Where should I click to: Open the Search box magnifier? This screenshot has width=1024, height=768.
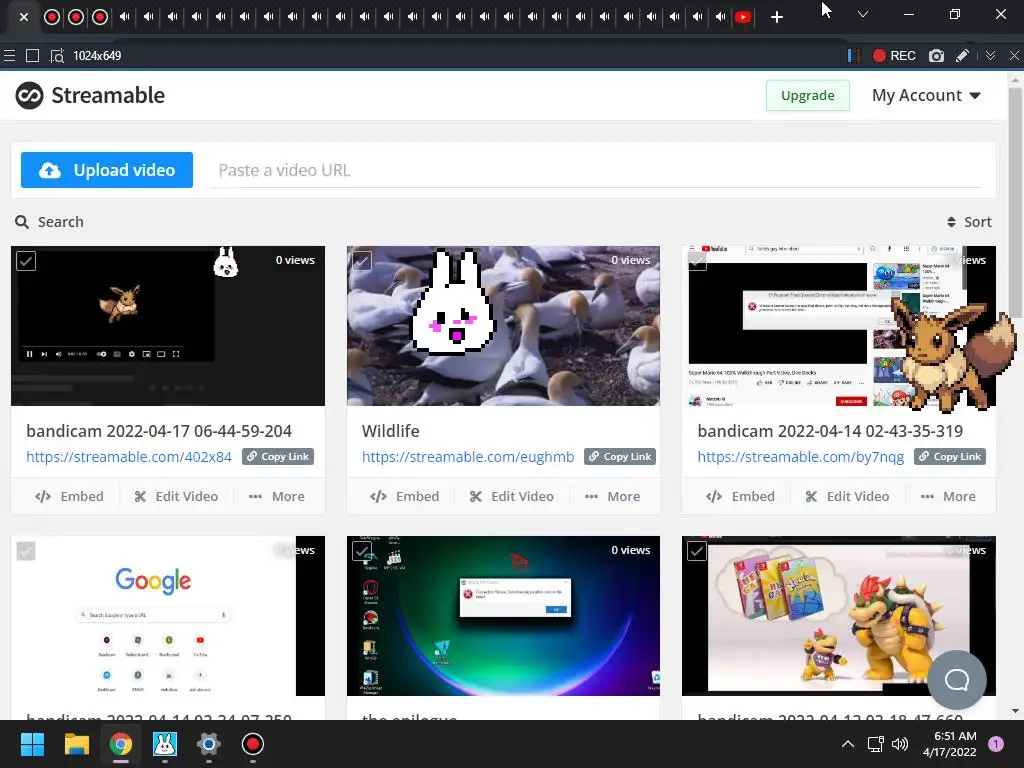coord(22,222)
